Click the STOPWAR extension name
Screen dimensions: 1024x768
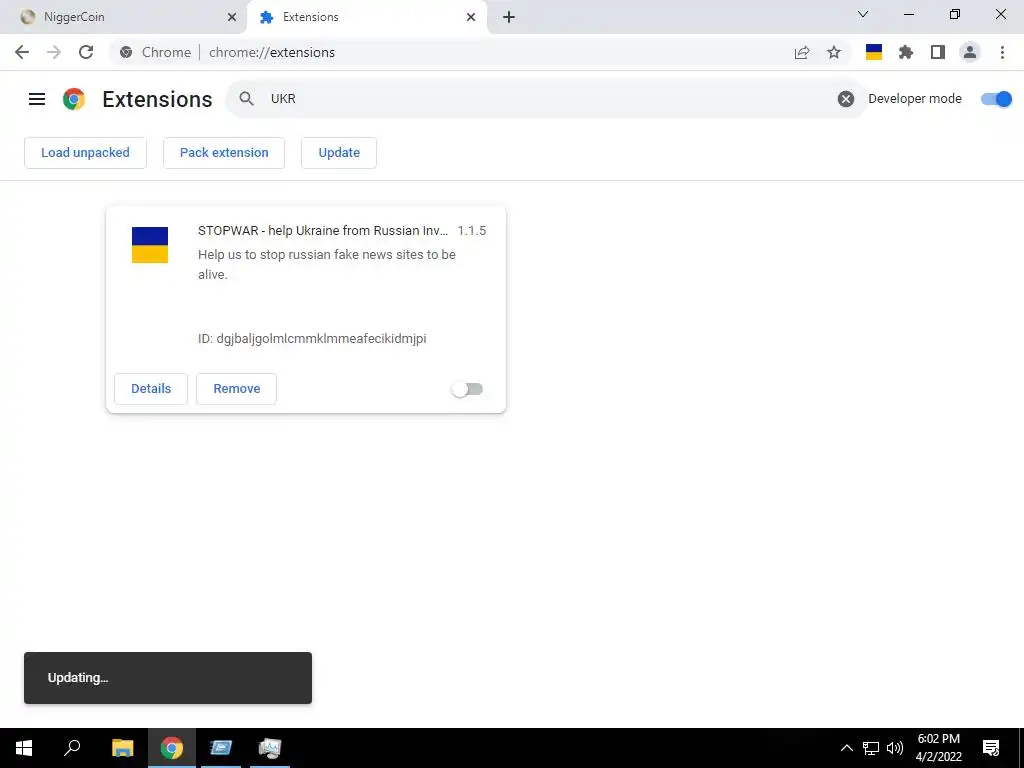coord(323,231)
